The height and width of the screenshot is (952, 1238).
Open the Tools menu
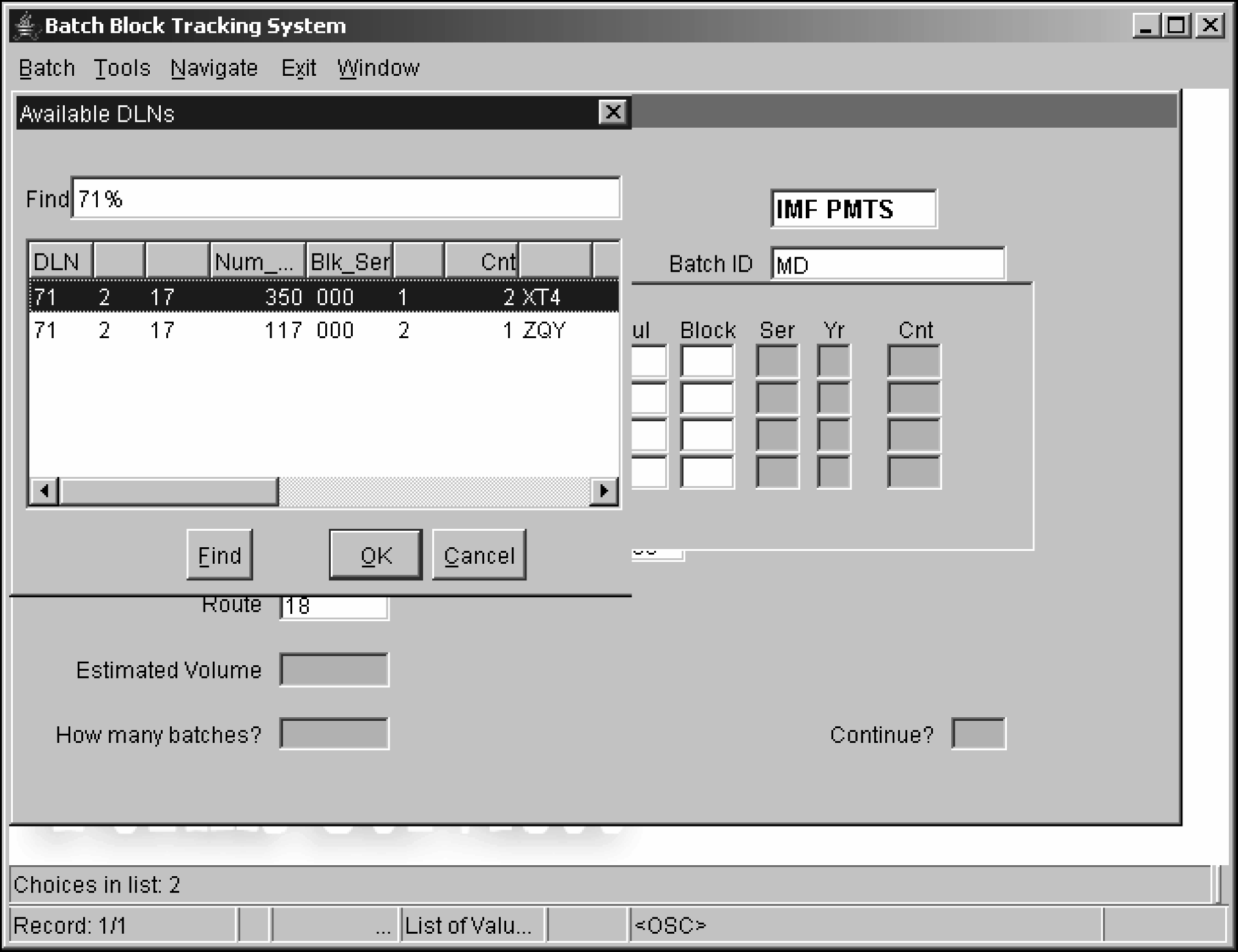coord(122,68)
